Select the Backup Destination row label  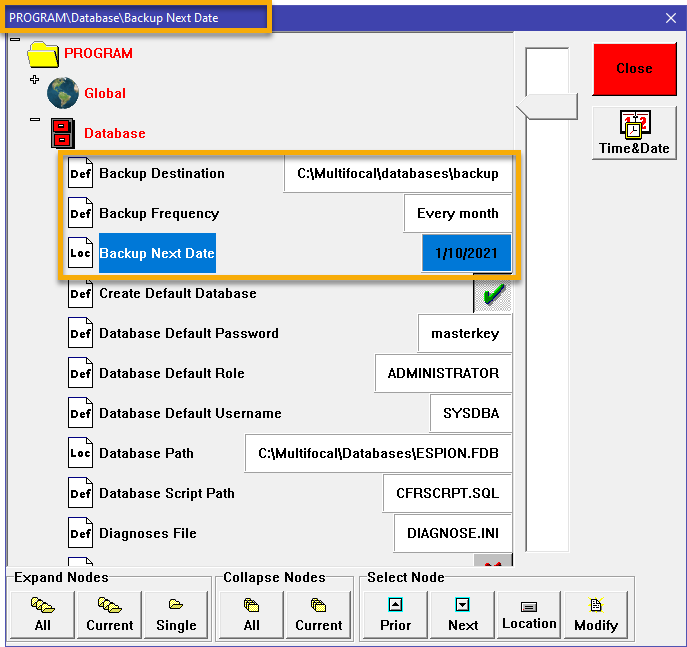pyautogui.click(x=162, y=173)
